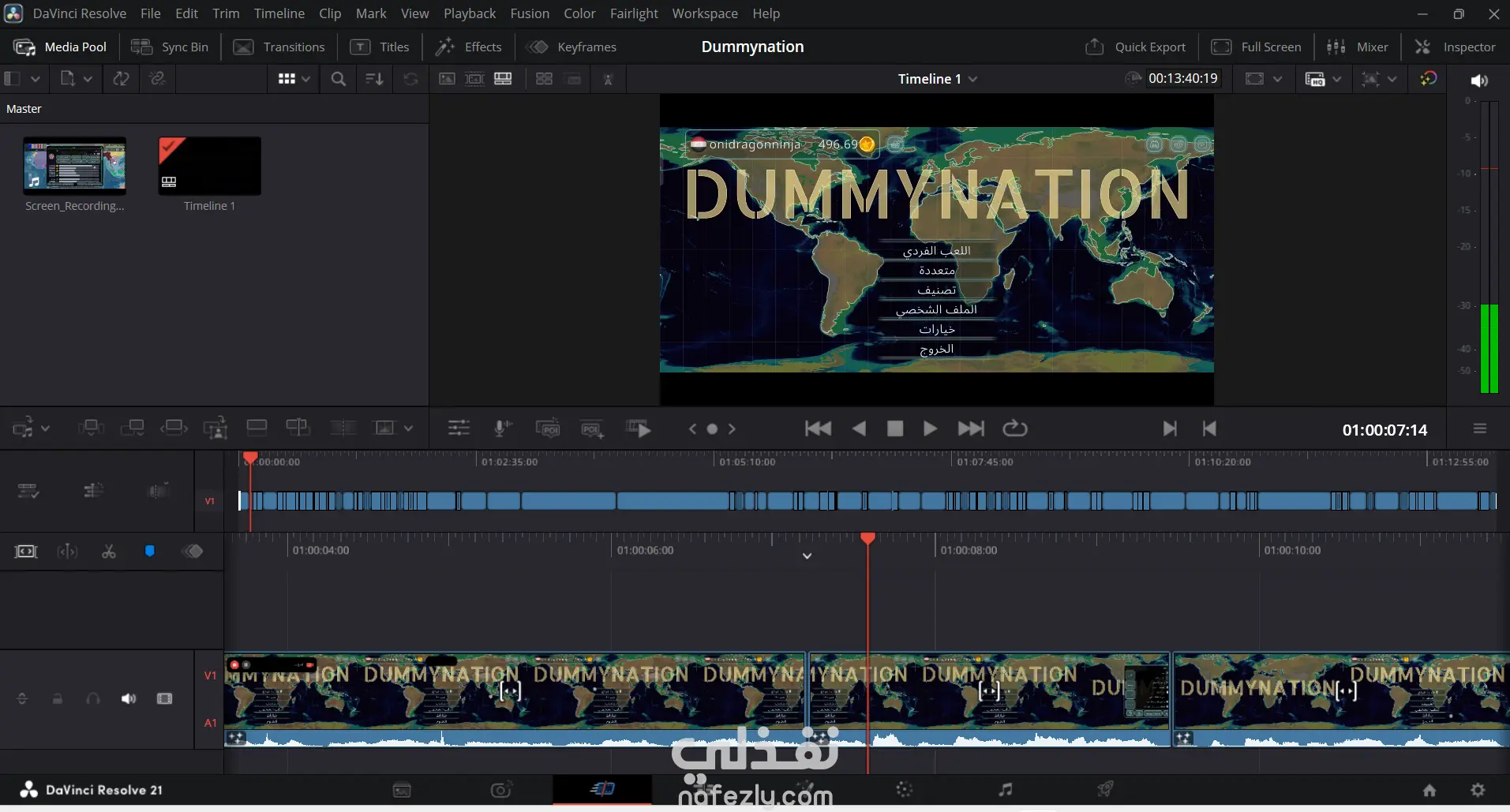Click the Close Up edit icon
Image resolution: width=1510 pixels, height=812 pixels.
point(215,428)
